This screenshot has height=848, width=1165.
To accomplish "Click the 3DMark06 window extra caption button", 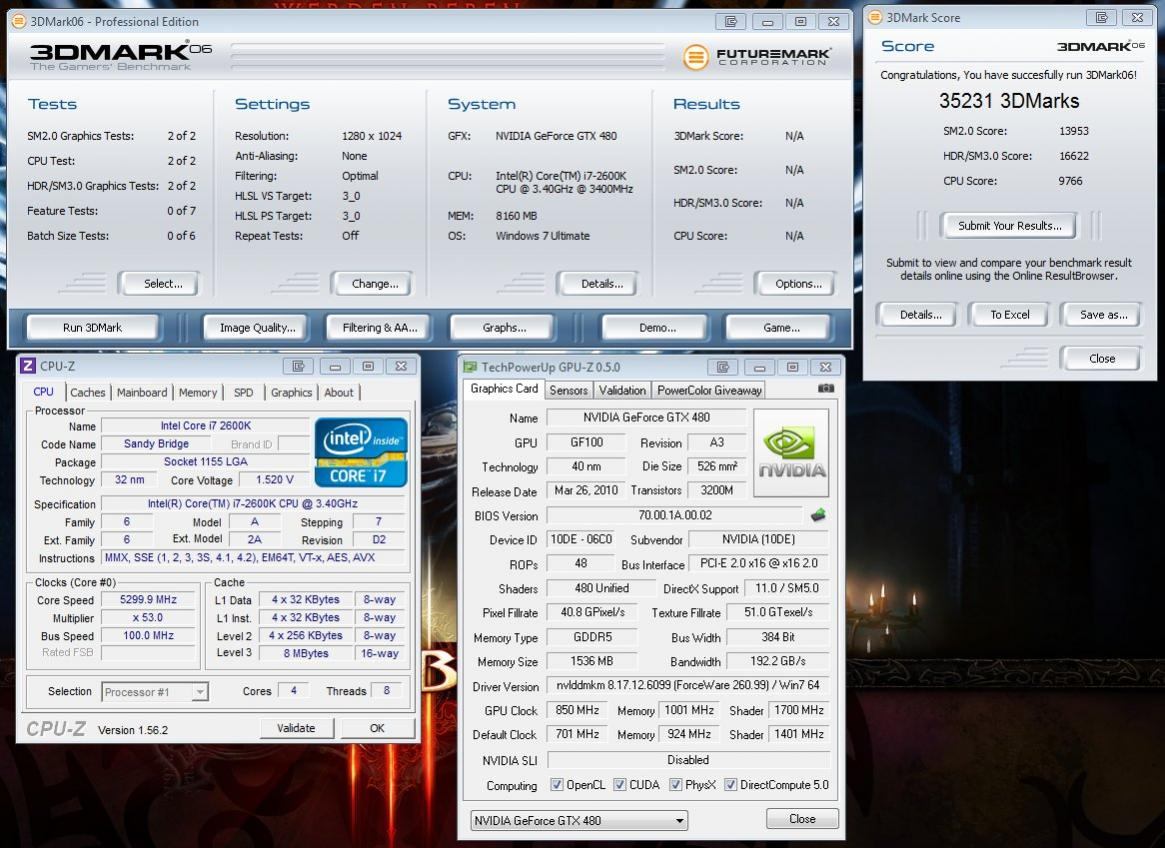I will [x=730, y=22].
